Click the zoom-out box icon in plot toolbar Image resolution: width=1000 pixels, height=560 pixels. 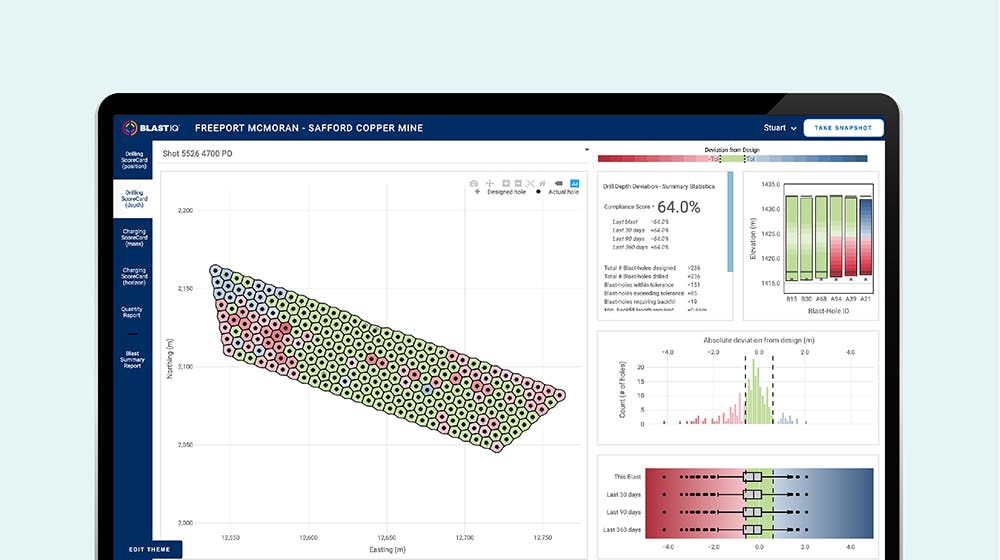[518, 184]
